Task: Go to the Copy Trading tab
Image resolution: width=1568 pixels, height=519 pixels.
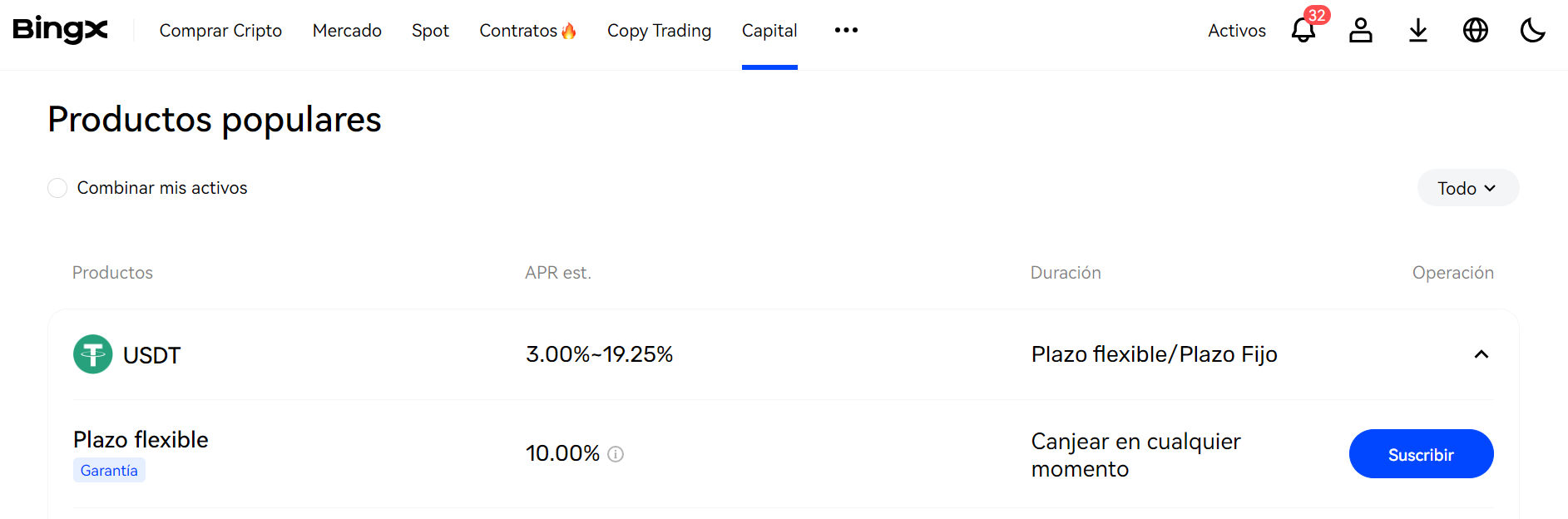Action: 660,31
